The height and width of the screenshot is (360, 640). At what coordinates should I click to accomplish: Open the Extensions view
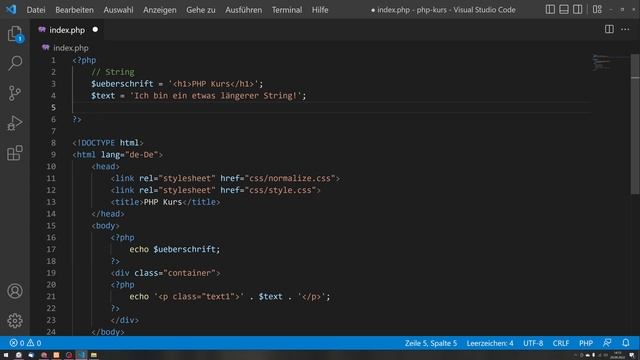(x=15, y=153)
